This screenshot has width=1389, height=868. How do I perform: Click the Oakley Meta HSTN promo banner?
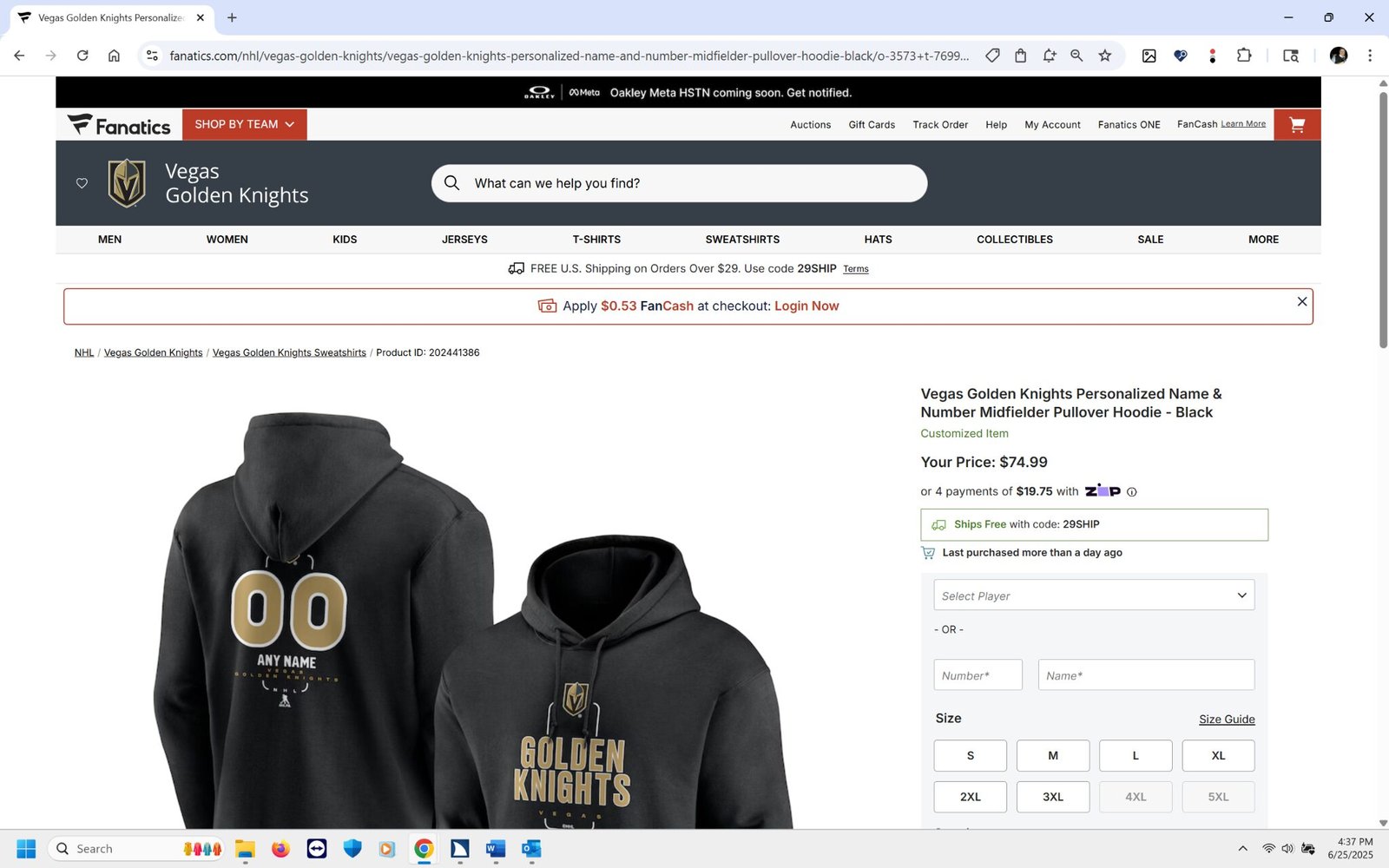coord(688,93)
